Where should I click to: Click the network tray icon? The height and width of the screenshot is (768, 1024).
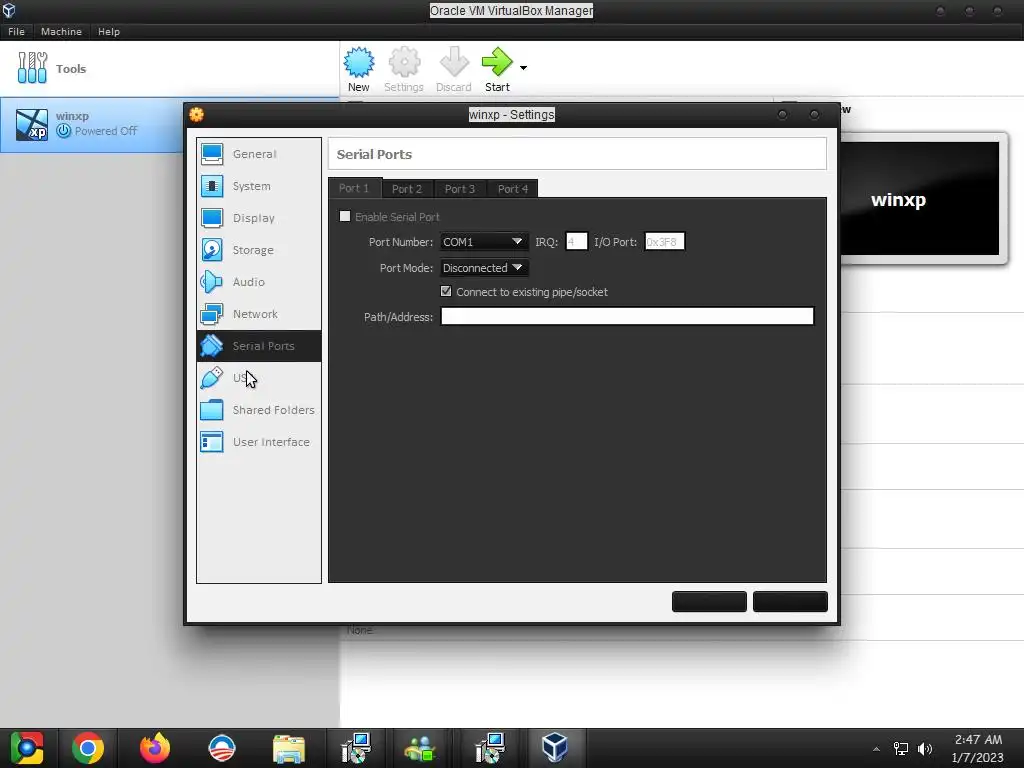click(x=901, y=748)
